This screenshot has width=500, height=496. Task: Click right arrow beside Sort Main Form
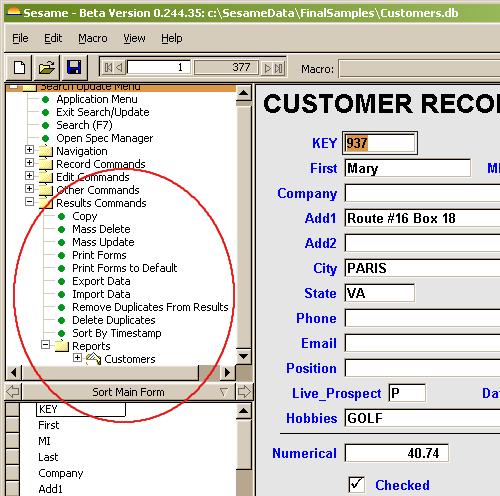coord(244,392)
